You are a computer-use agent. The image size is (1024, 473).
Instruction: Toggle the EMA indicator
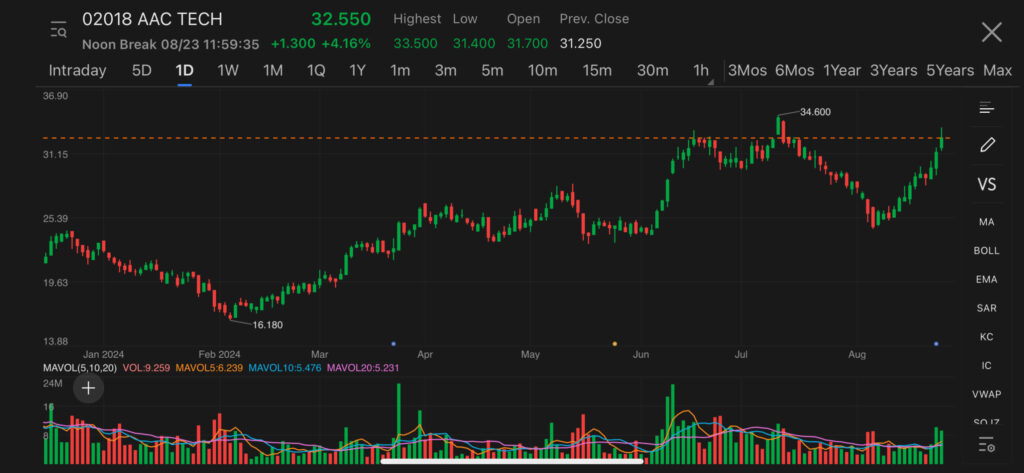click(x=987, y=280)
